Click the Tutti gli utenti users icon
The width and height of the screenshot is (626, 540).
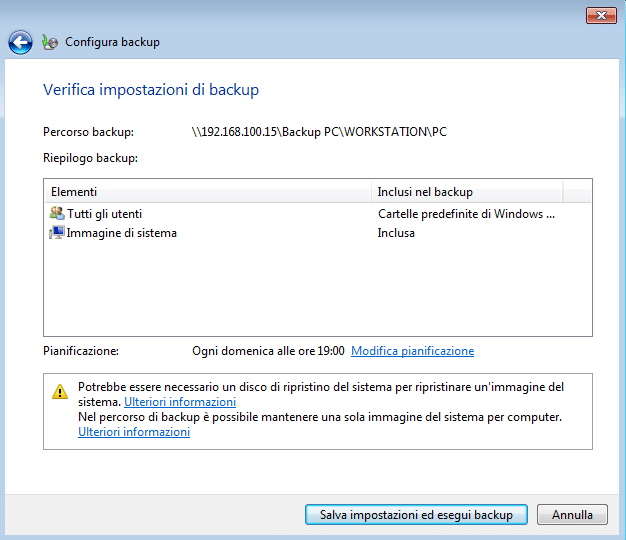[x=57, y=214]
